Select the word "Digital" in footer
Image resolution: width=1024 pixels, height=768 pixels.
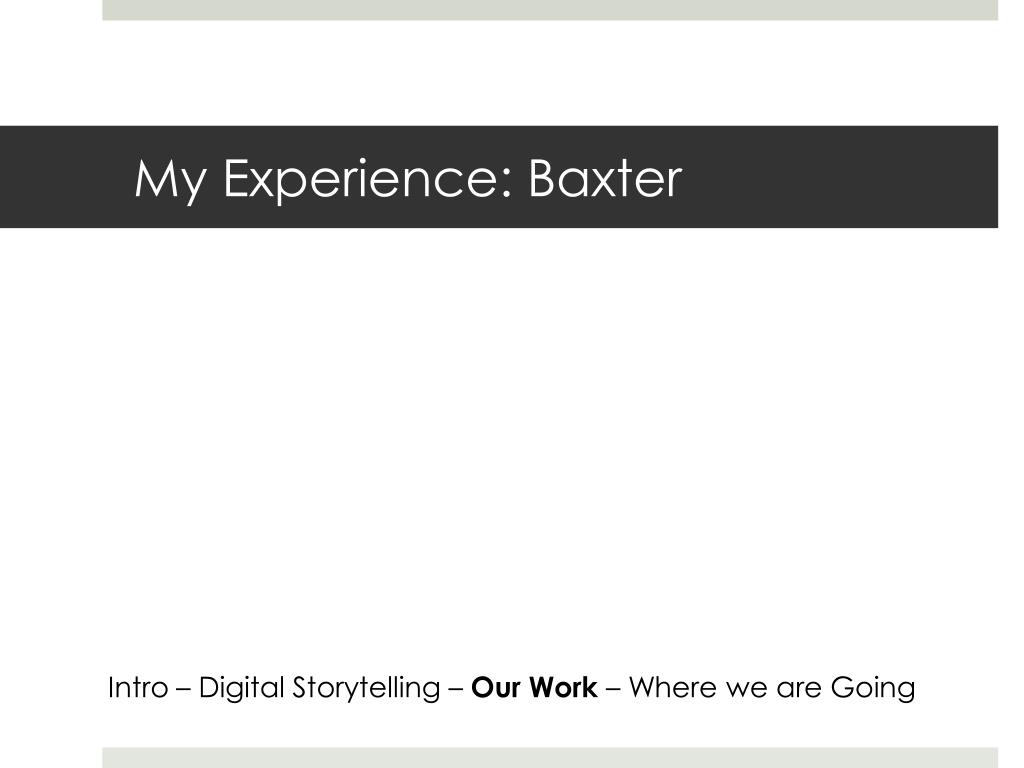click(x=242, y=688)
